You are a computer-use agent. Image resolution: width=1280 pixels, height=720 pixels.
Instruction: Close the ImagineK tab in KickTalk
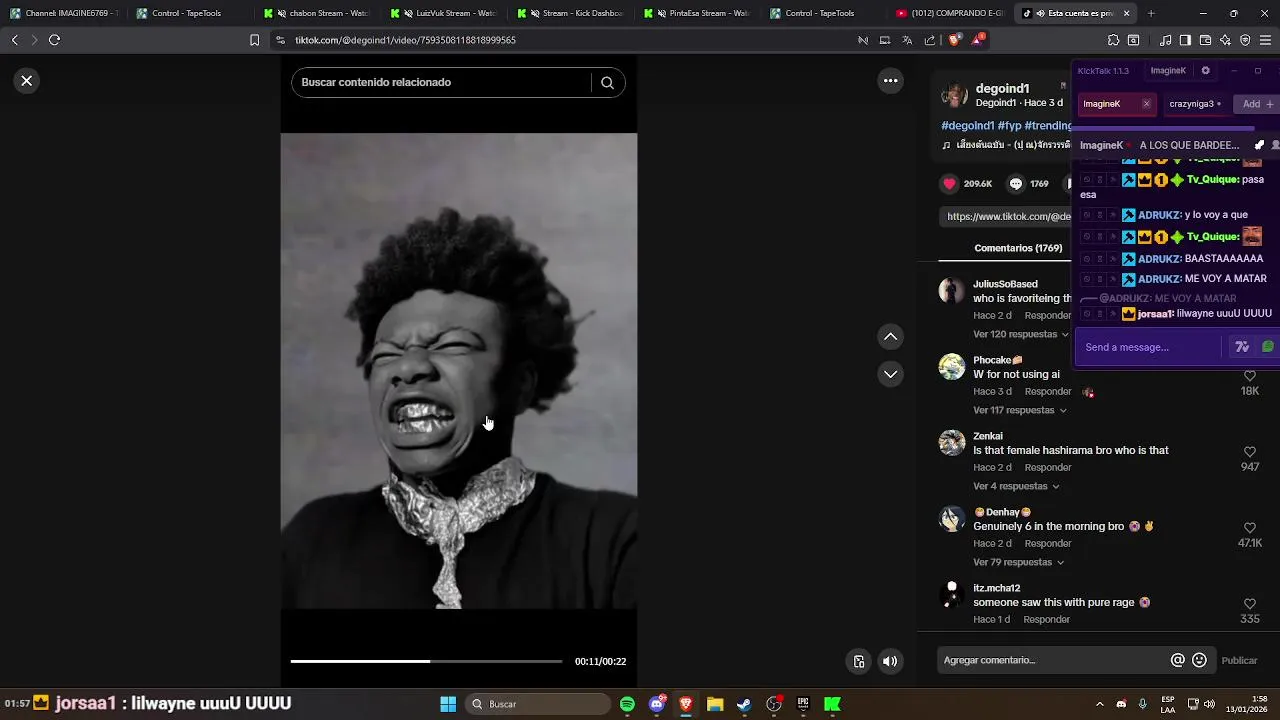pos(1146,104)
